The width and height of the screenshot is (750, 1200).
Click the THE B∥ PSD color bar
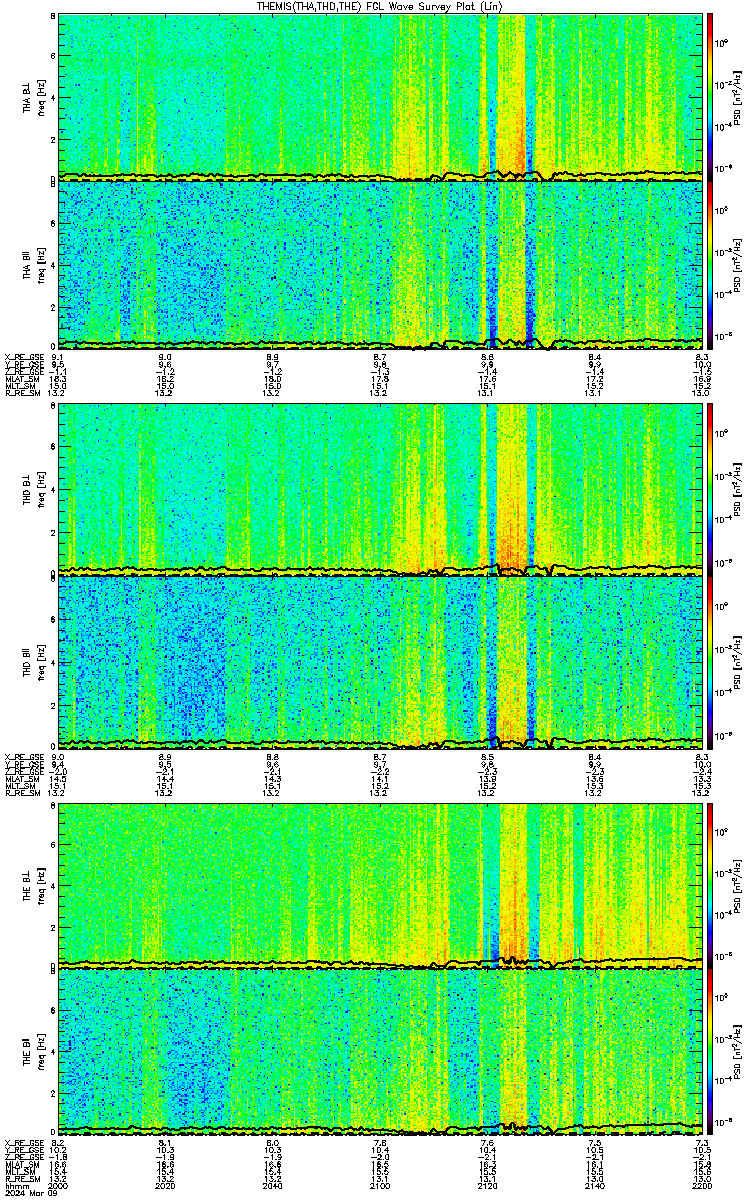click(710, 1051)
